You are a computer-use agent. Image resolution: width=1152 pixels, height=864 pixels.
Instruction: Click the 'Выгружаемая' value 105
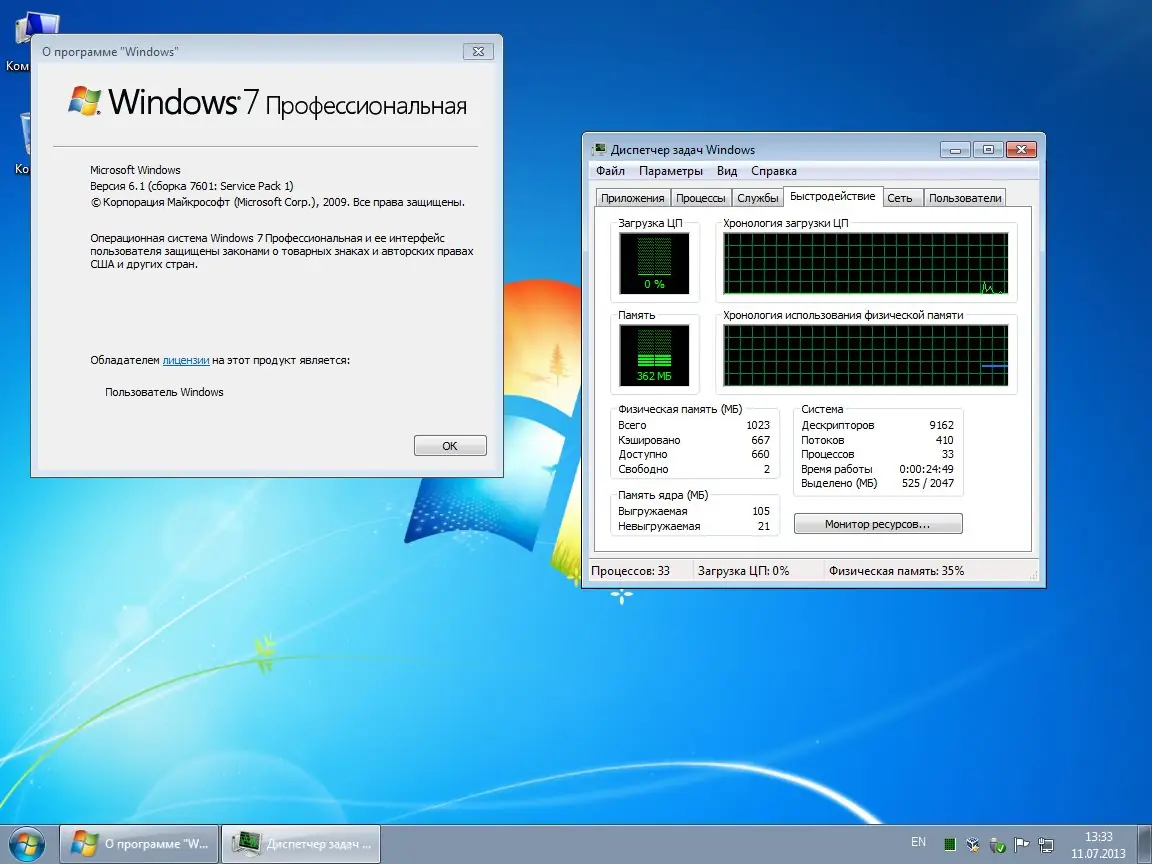coord(760,511)
